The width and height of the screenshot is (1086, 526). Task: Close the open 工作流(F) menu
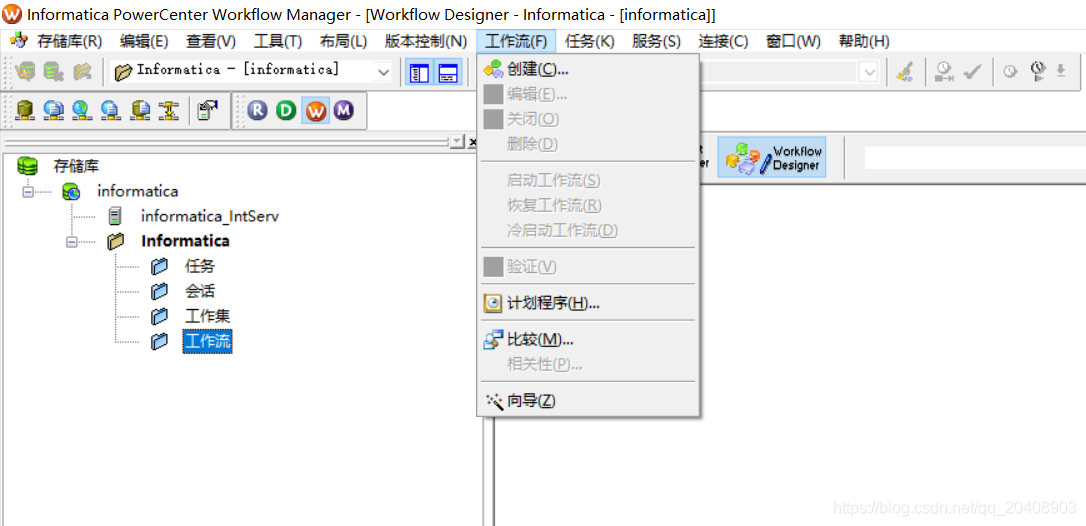517,41
